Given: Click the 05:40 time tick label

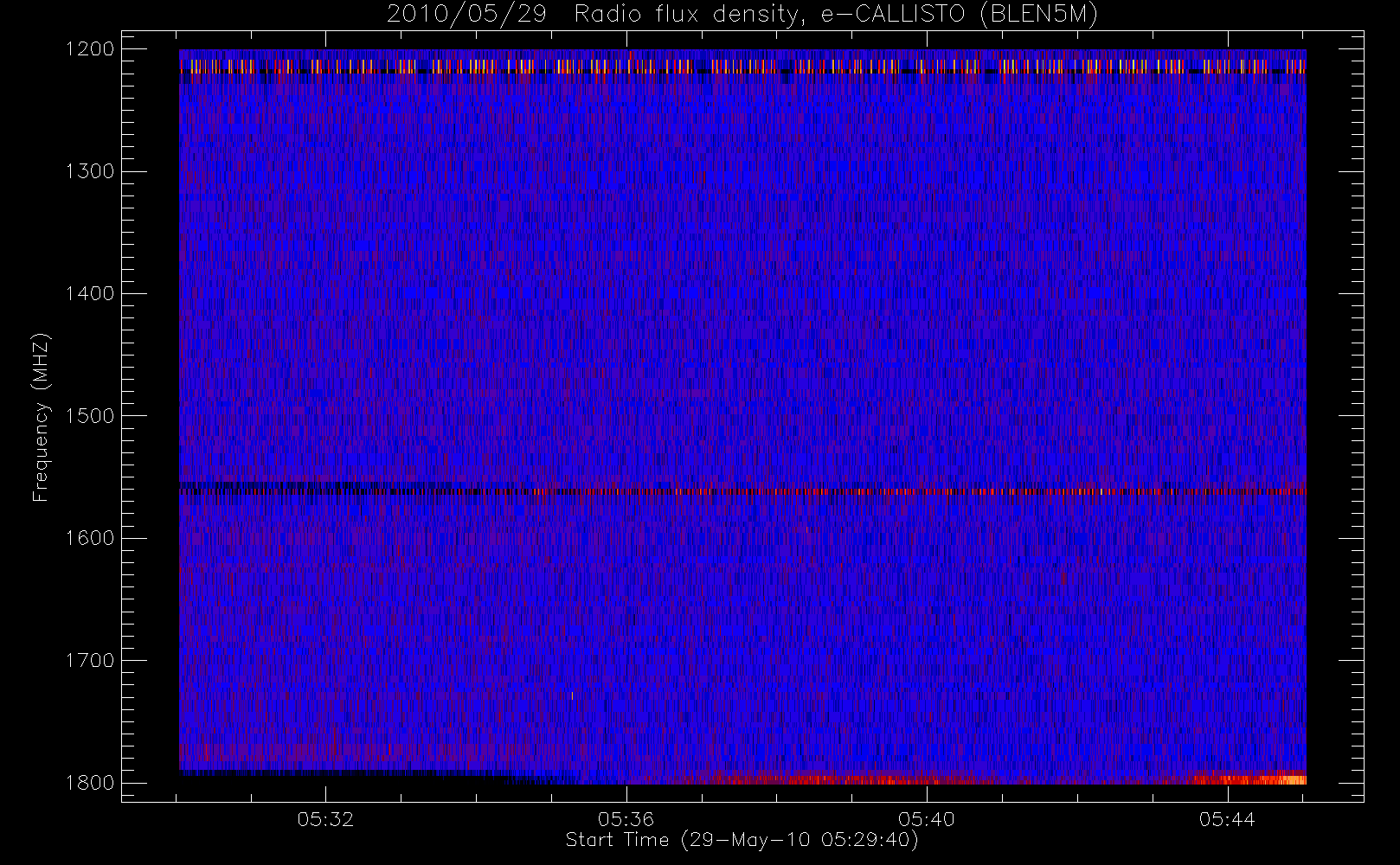Looking at the screenshot, I should pos(926,819).
